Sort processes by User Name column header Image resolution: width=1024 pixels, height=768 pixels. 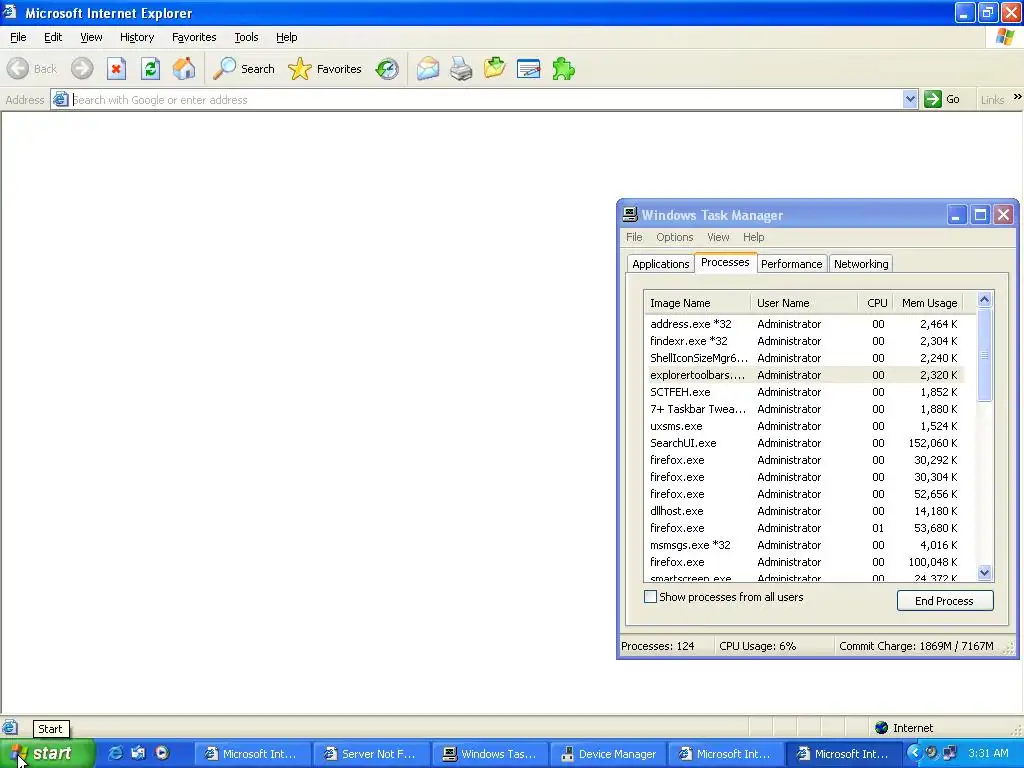[x=803, y=303]
